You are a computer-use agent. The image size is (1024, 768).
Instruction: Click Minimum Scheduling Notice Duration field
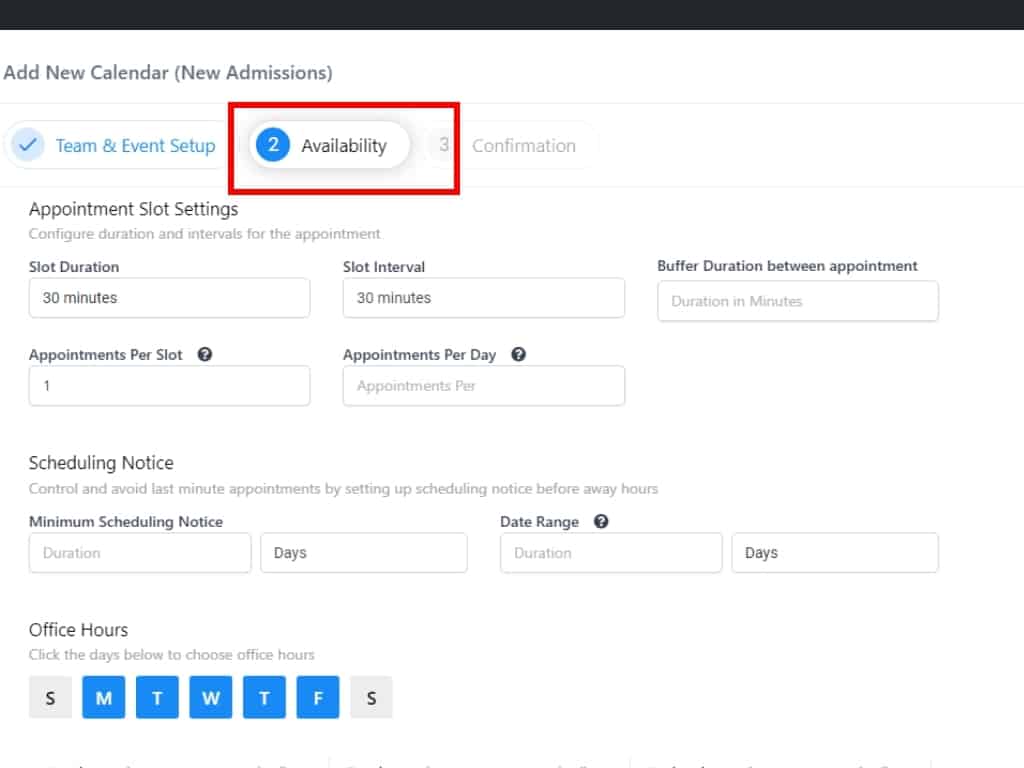coord(140,553)
